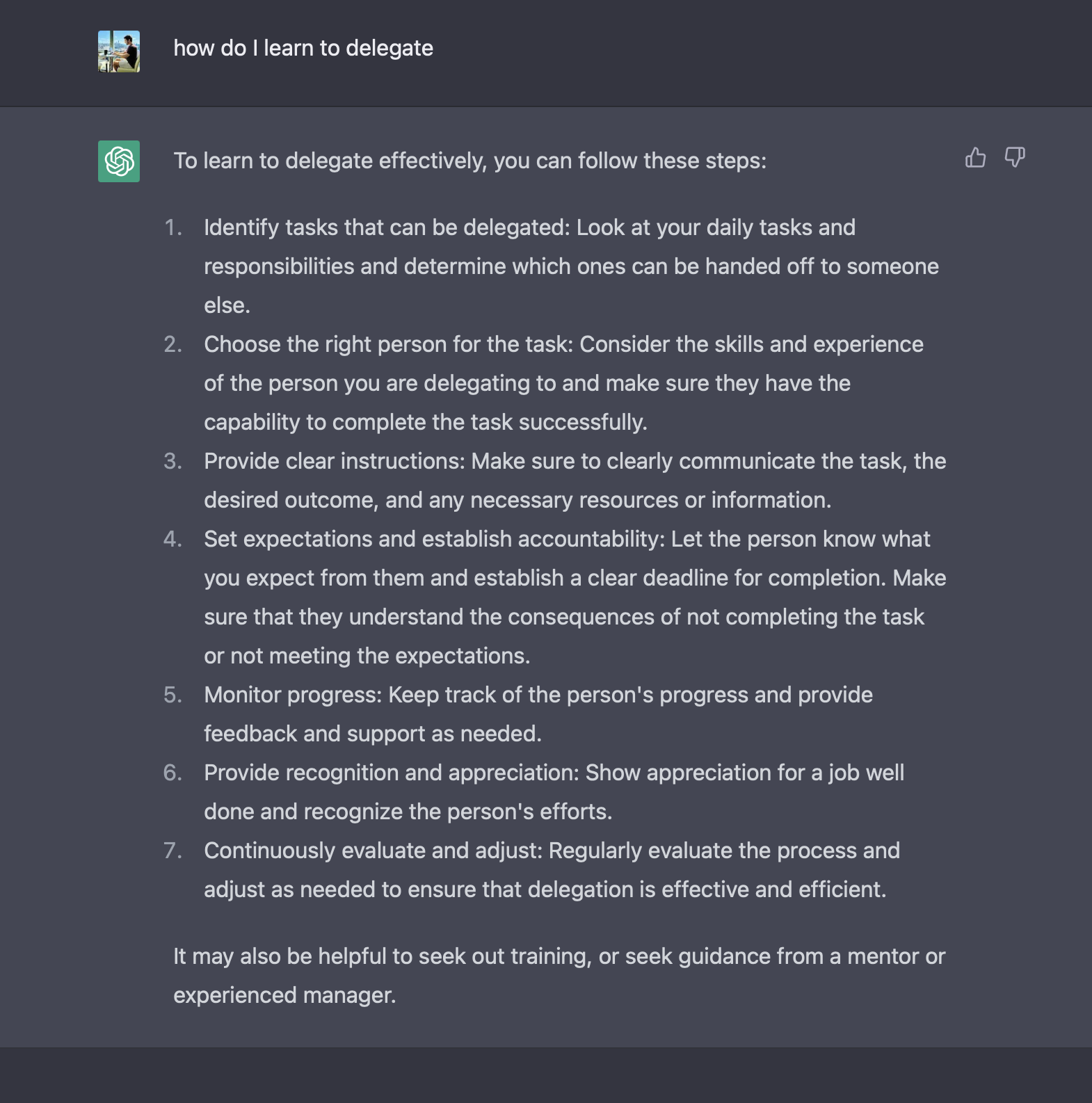Click the user profile picture

point(119,51)
